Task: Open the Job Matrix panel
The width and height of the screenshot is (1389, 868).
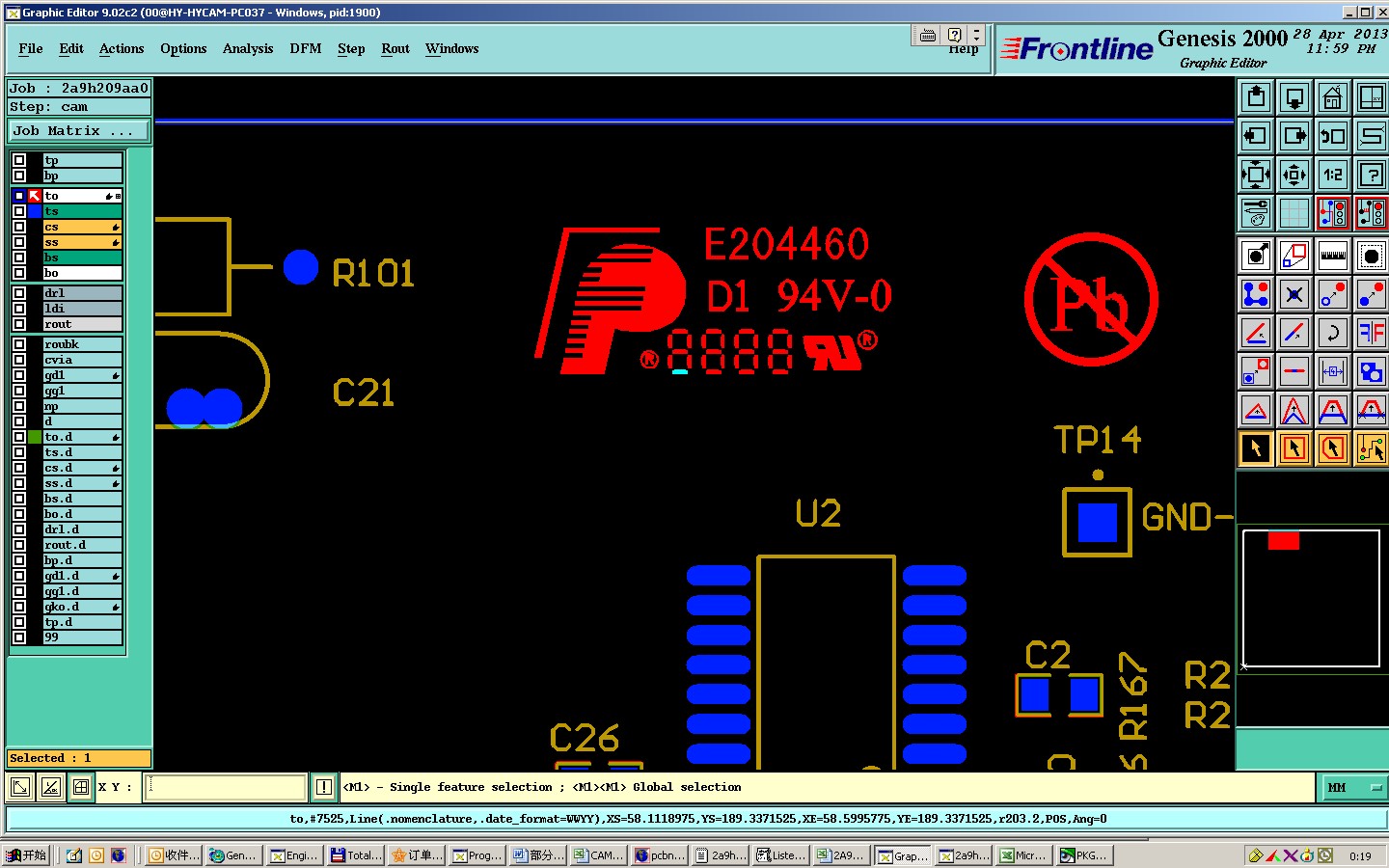Action: pos(79,130)
